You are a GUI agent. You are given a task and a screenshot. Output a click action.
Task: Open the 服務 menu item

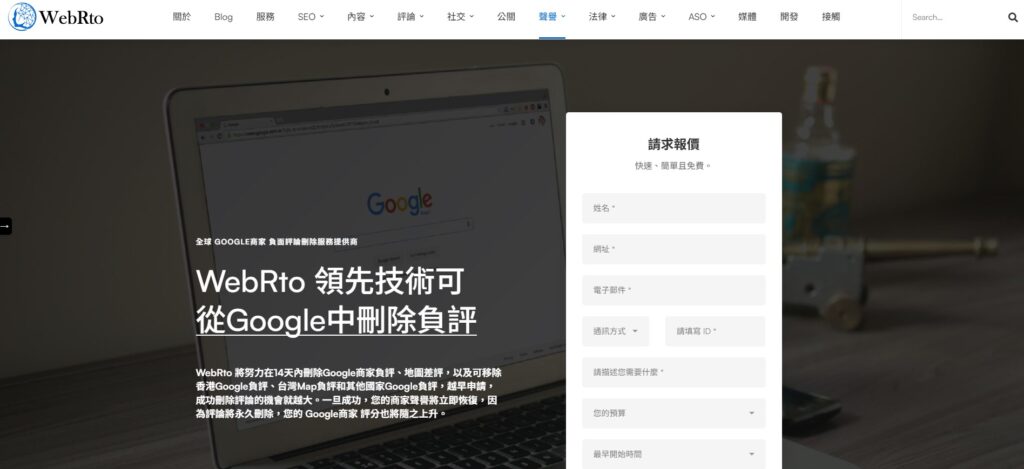coord(265,17)
